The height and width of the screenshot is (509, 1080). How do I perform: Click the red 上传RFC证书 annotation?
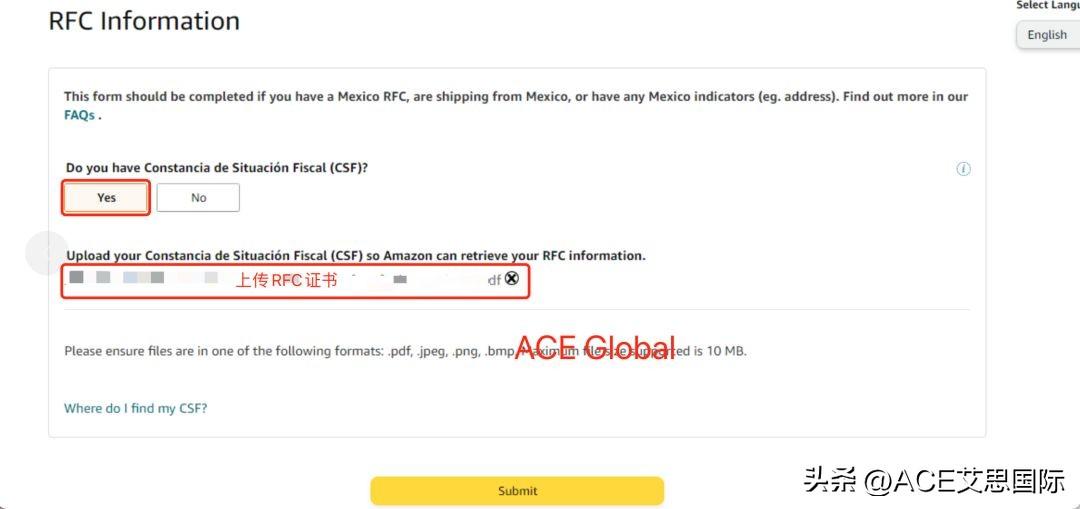[x=287, y=280]
